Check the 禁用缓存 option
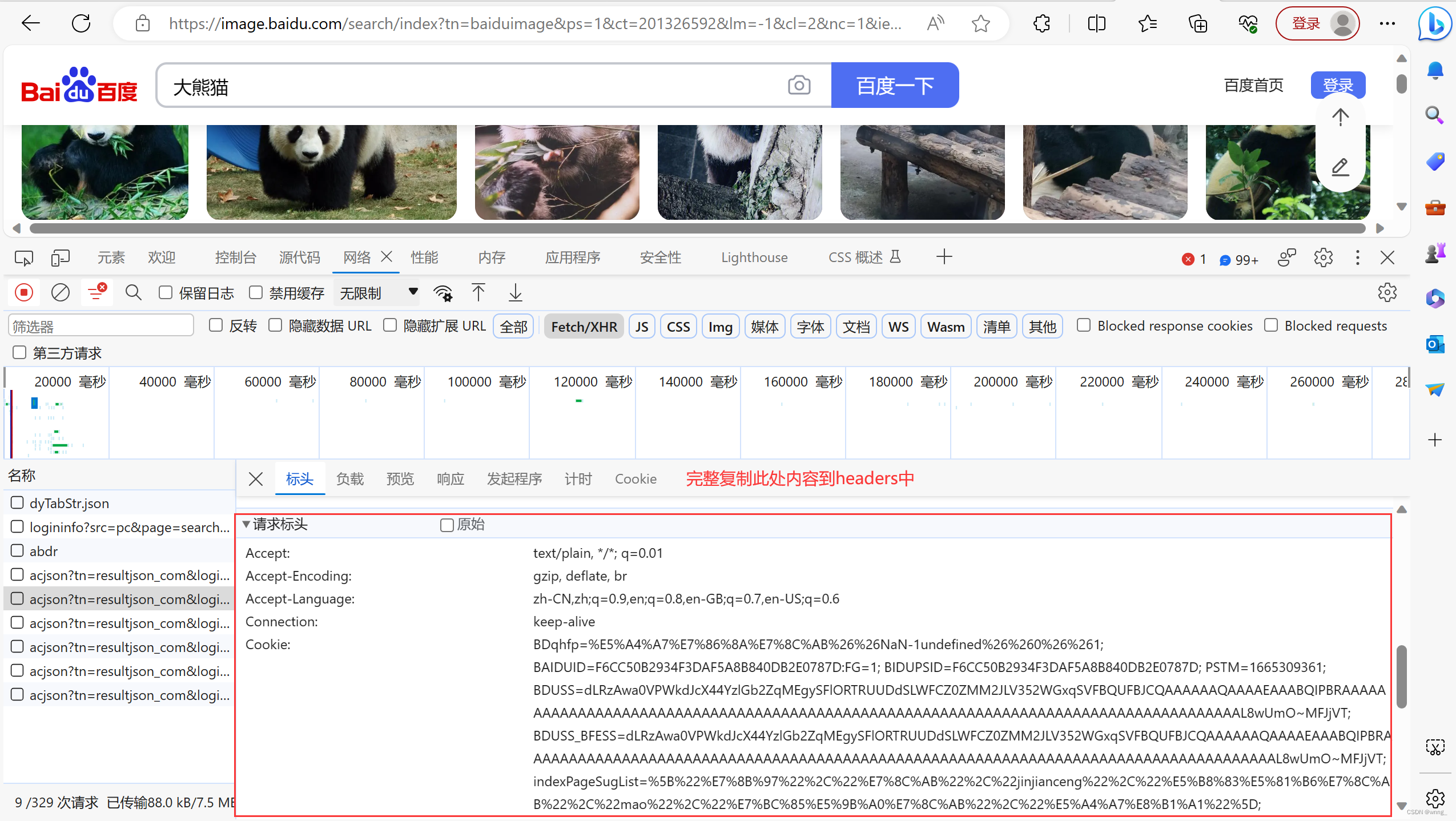This screenshot has width=1456, height=821. 256,293
